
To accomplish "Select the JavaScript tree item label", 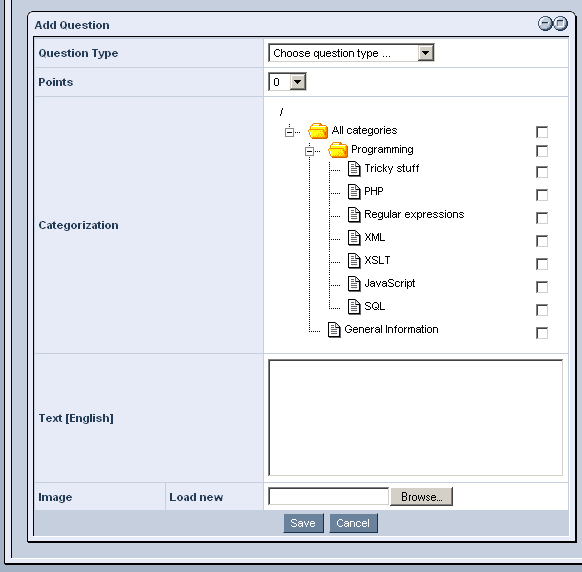I will pyautogui.click(x=390, y=283).
